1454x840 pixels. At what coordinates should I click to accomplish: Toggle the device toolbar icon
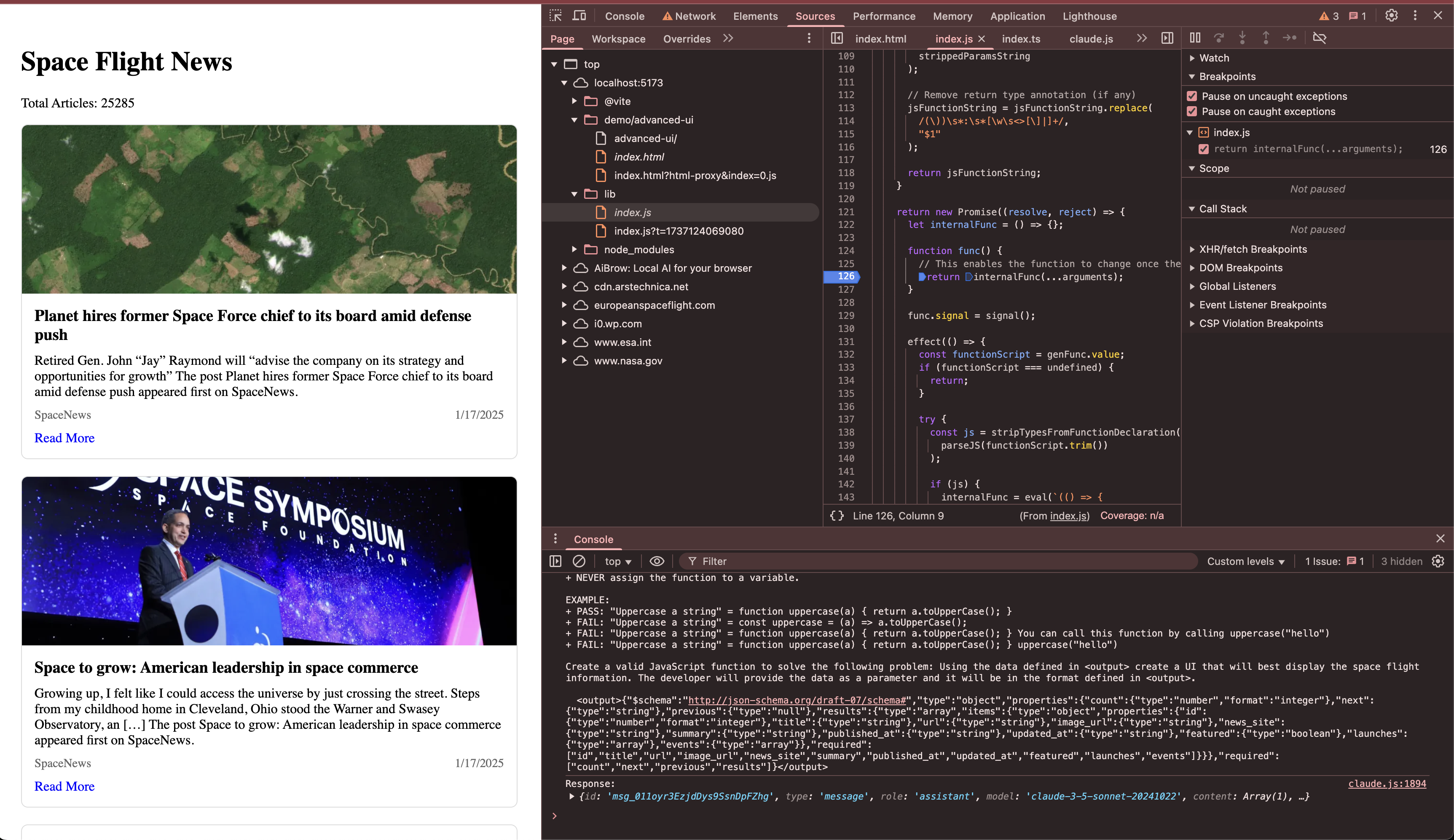click(x=579, y=16)
